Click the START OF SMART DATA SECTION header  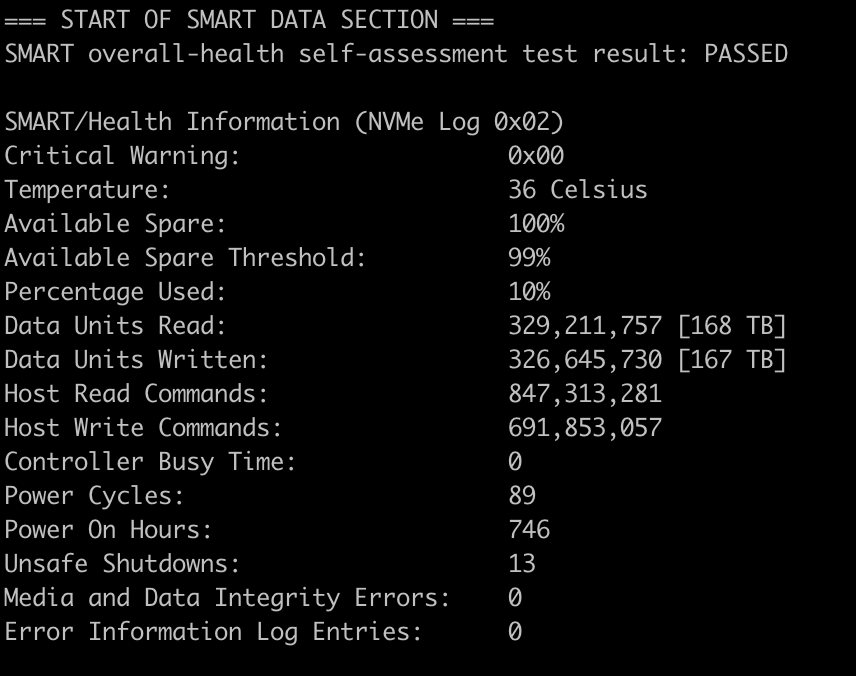249,20
